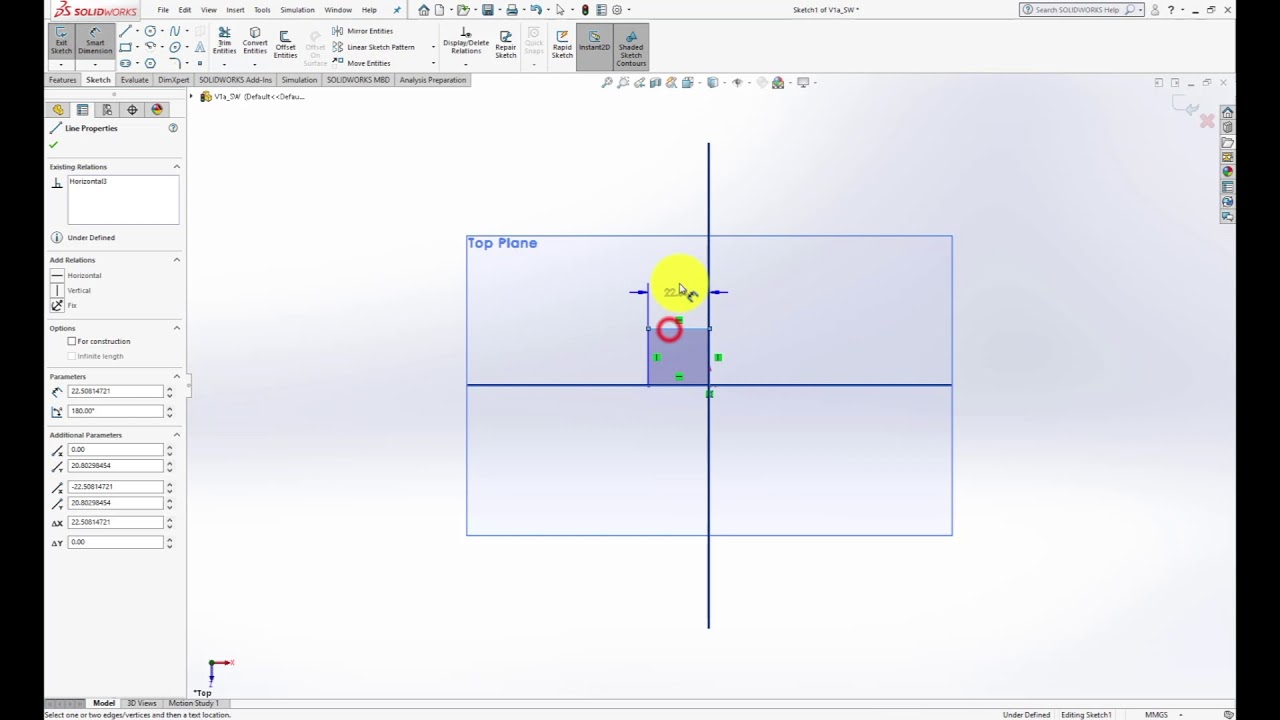Click the Rebuild traffic light icon

585,10
